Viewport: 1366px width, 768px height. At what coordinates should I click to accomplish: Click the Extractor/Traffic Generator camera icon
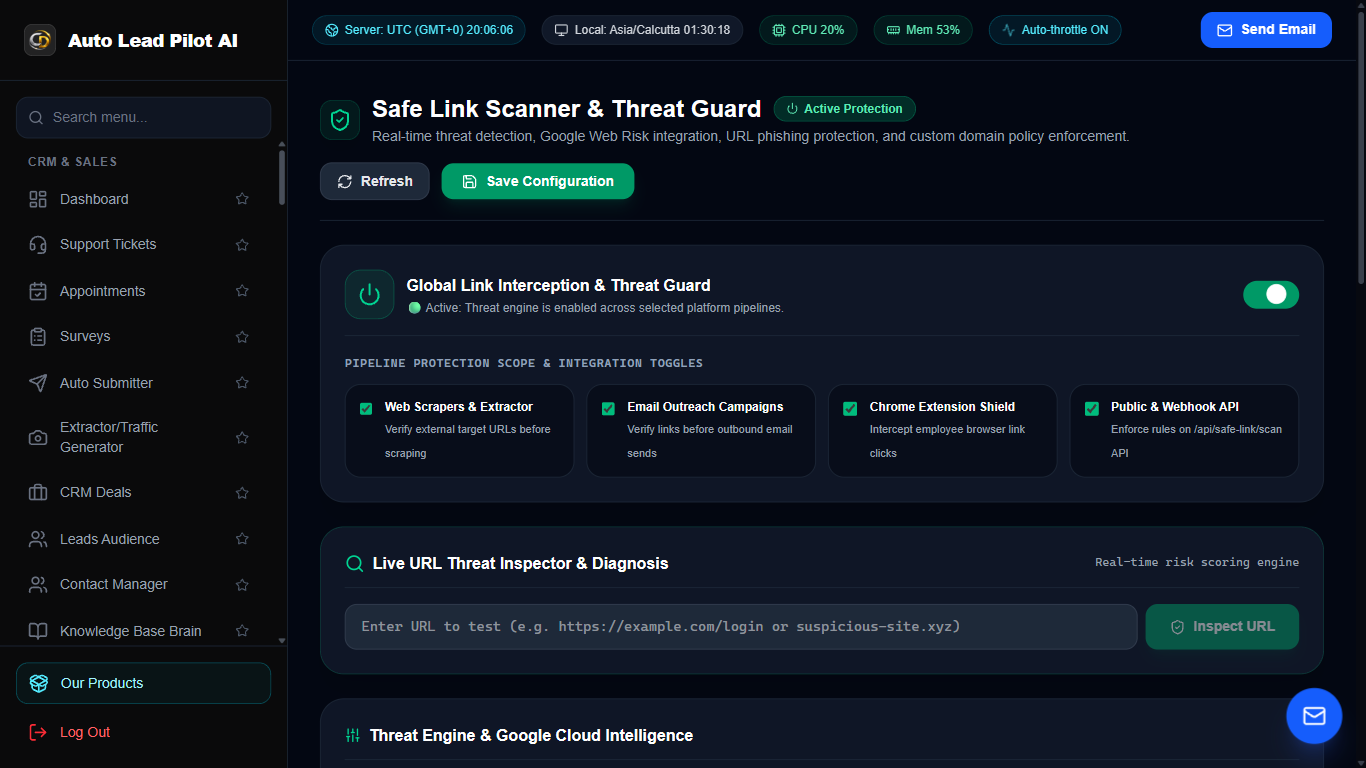pos(38,437)
